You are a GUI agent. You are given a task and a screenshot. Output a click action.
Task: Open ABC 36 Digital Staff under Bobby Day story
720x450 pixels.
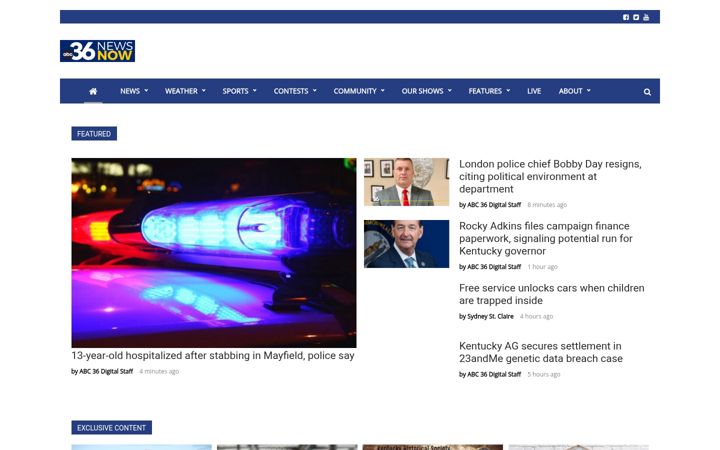tap(494, 205)
